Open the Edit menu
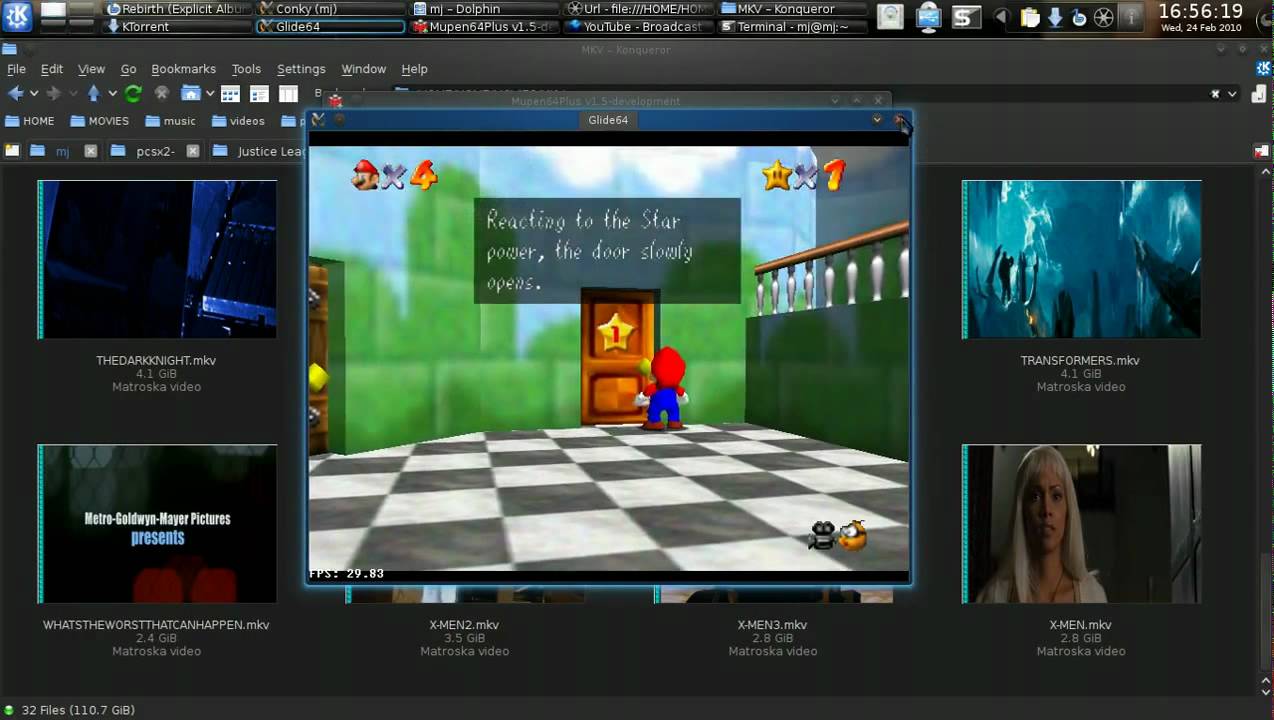This screenshot has width=1274, height=720. tap(52, 69)
